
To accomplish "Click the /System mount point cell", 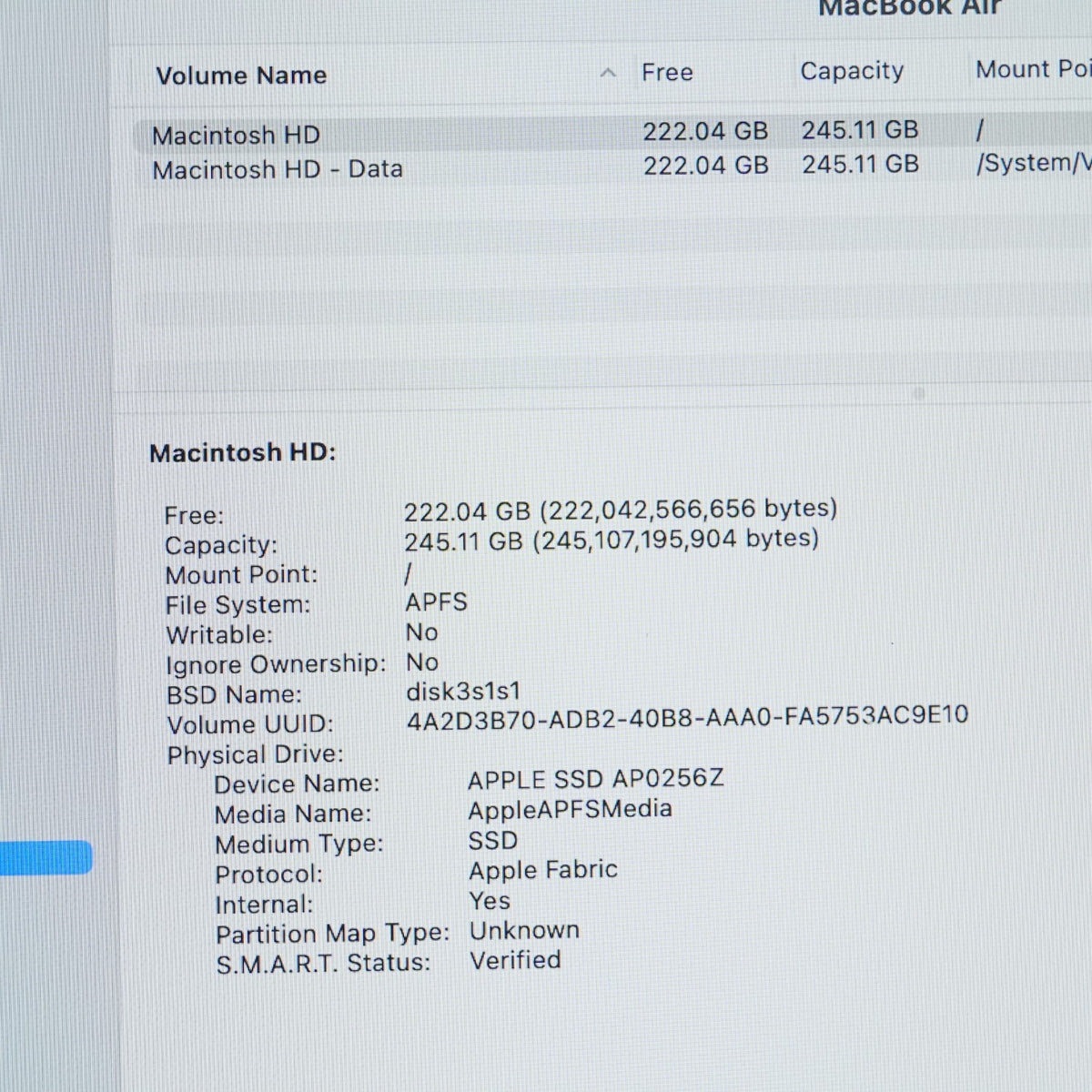I will click(x=1033, y=163).
